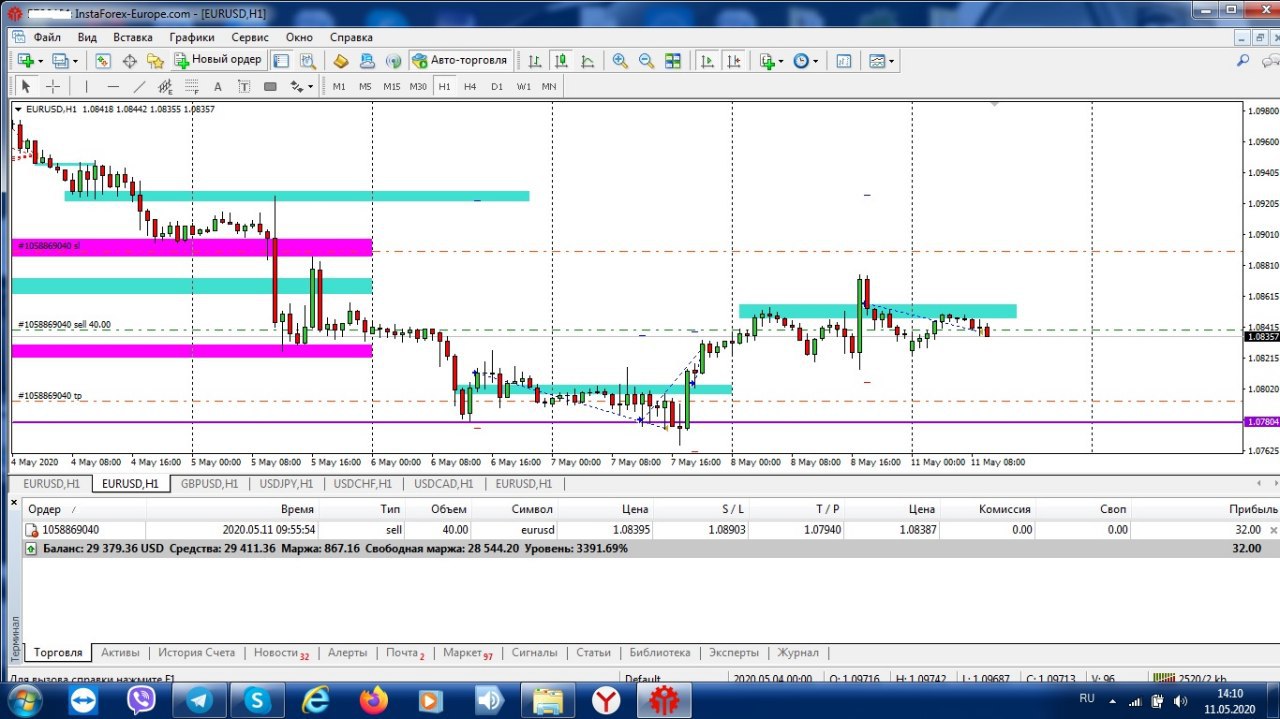Open the Файл menu
The width and height of the screenshot is (1280, 719).
point(47,37)
